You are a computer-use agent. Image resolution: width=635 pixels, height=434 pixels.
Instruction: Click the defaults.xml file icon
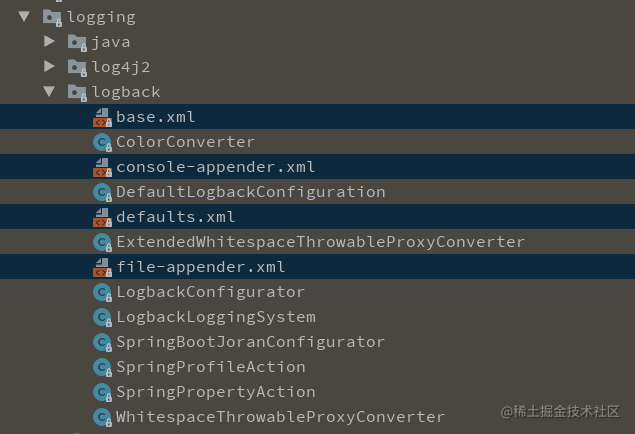(x=101, y=217)
